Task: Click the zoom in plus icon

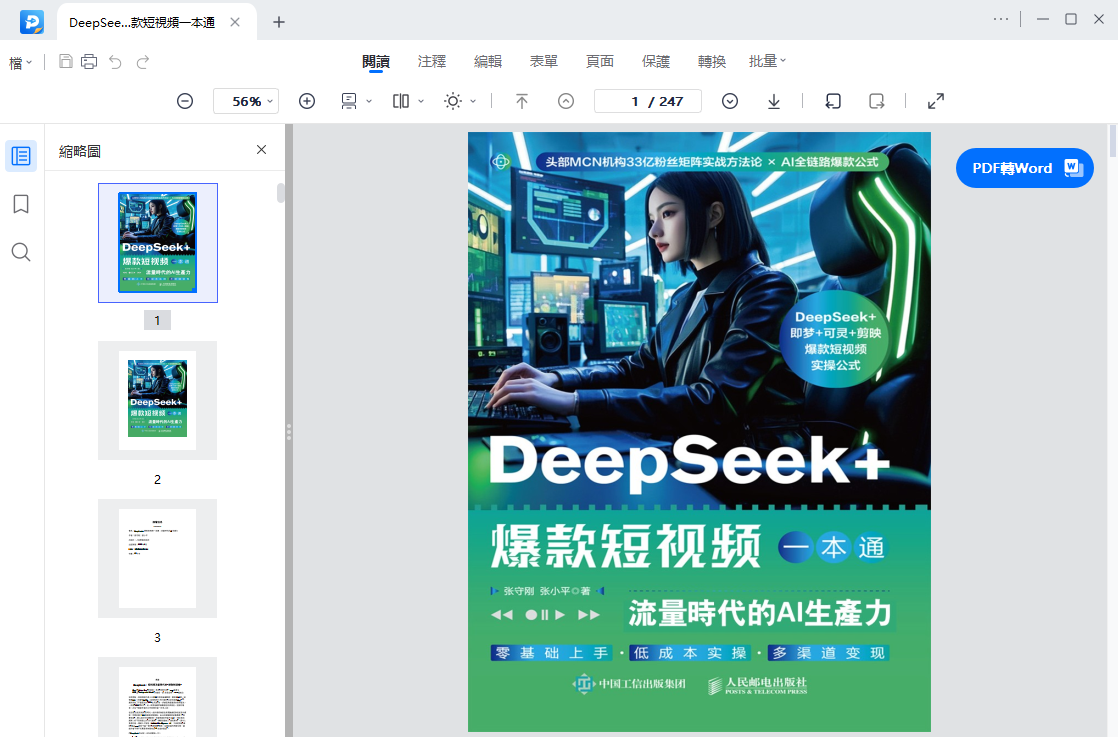Action: (x=307, y=101)
